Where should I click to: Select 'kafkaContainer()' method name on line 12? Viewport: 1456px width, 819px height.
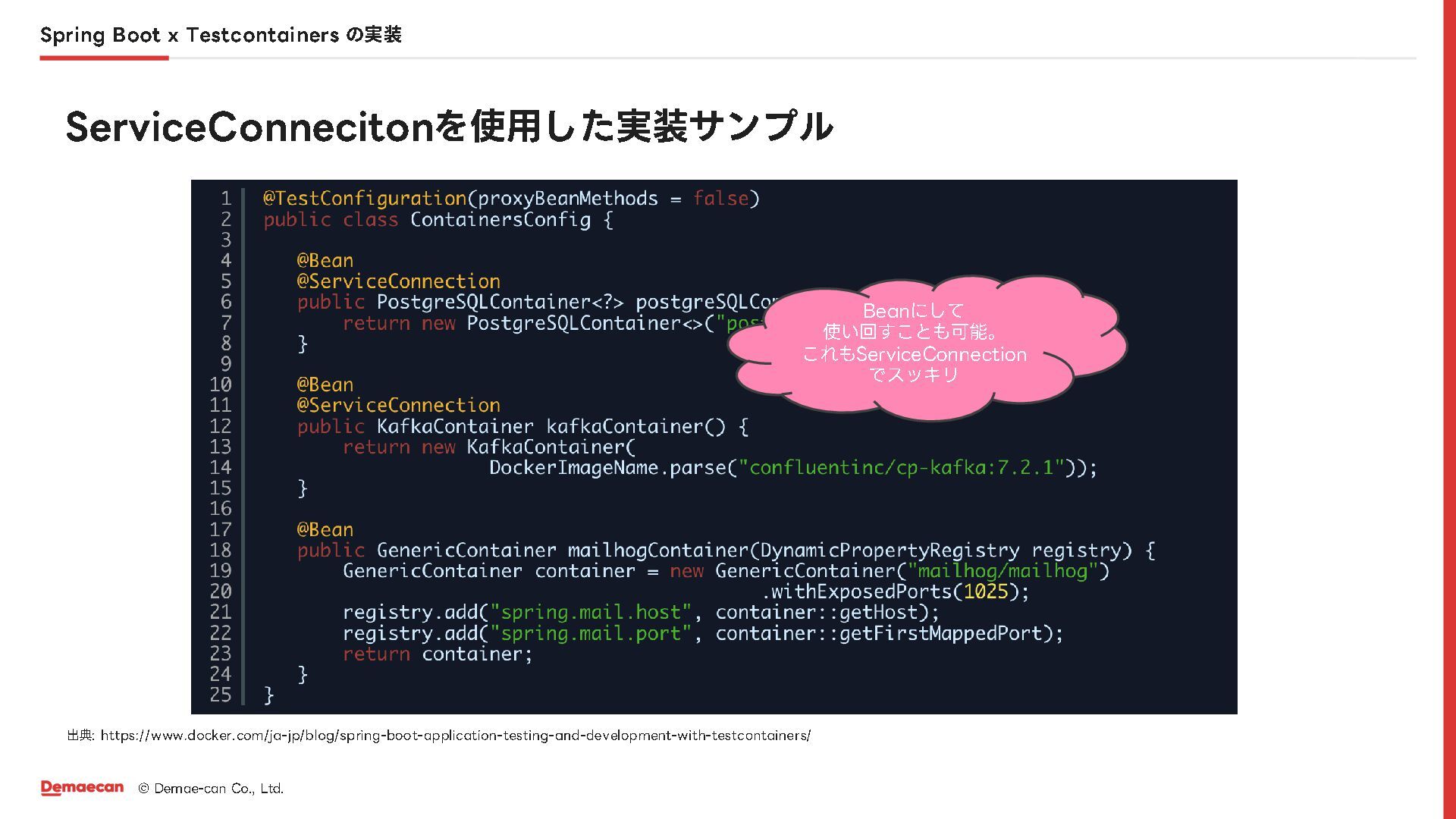635,426
